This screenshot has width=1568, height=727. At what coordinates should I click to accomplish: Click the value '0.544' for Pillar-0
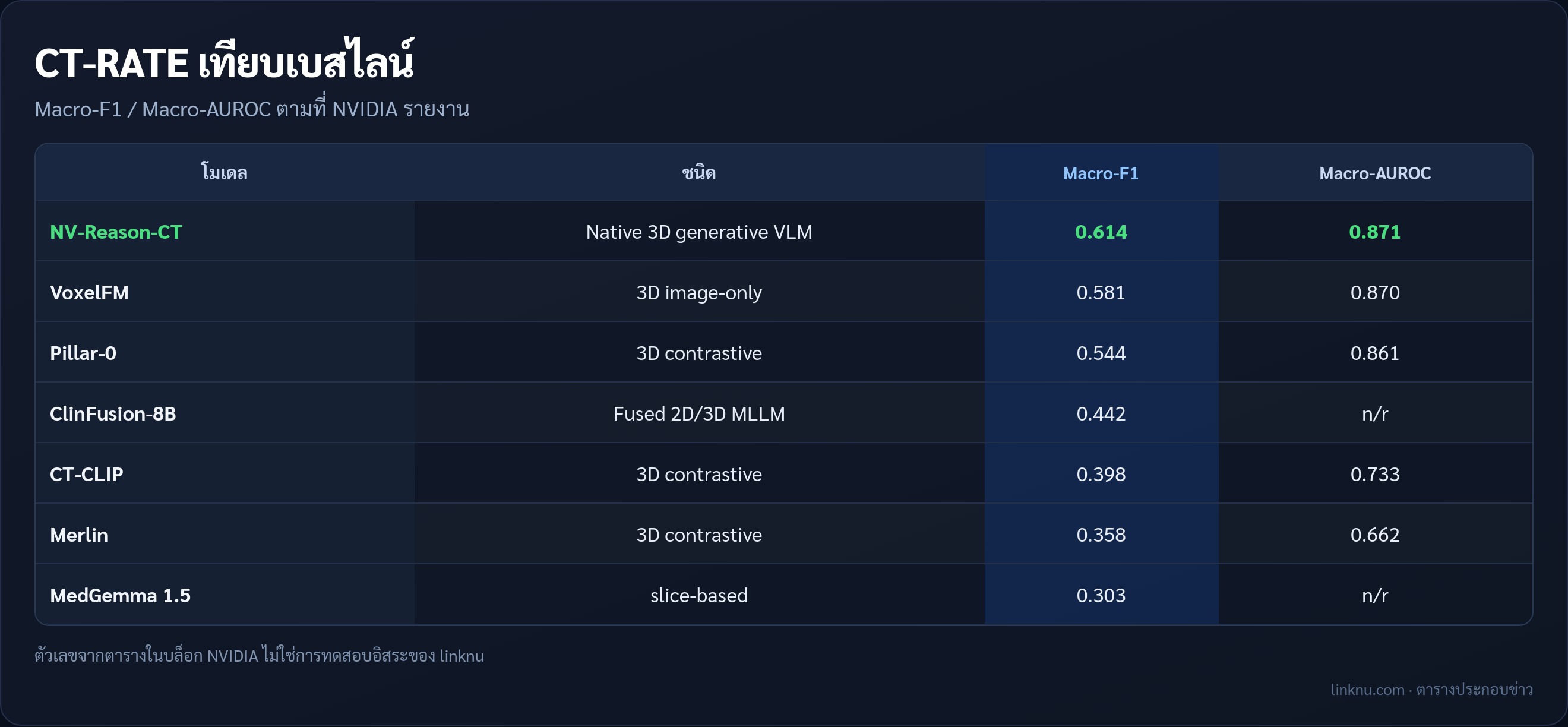1101,353
